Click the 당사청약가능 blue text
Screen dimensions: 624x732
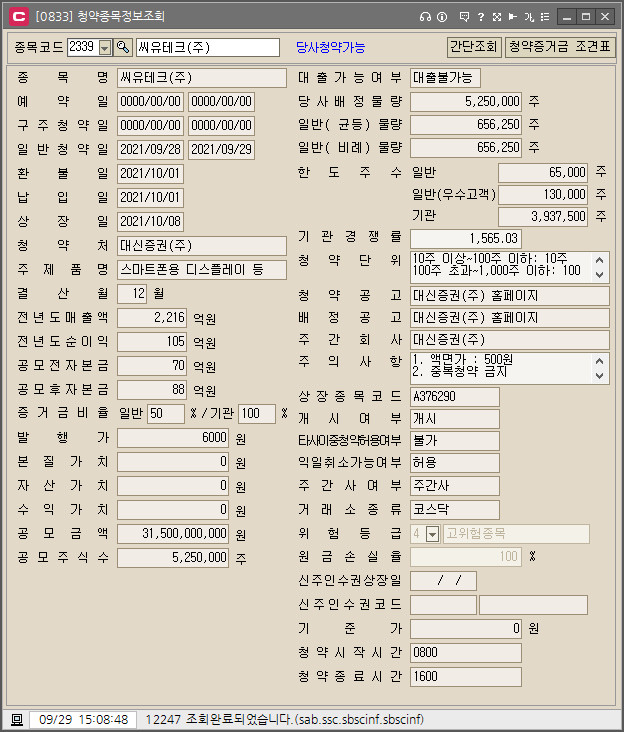tap(330, 48)
